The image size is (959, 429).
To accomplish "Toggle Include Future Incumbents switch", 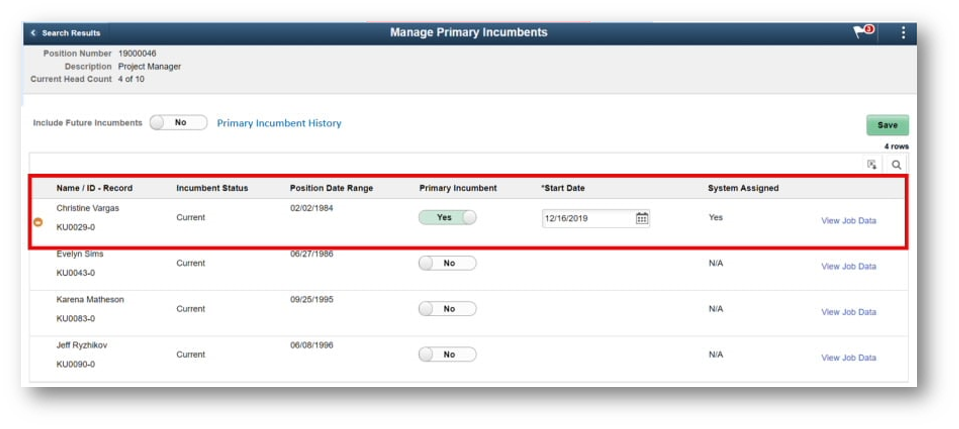I will [179, 122].
